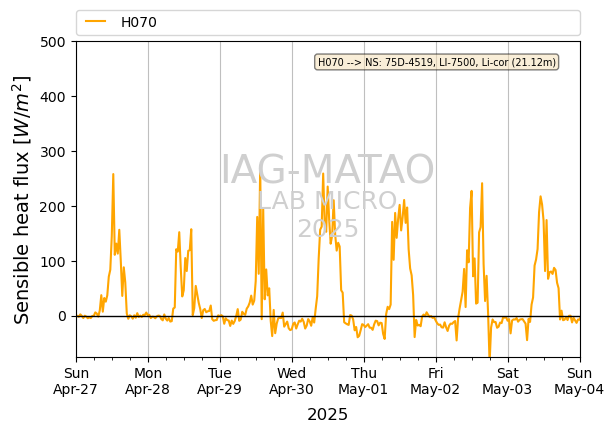The image size is (615, 433).
Task: Click the Sun May-04 date label
Action: tap(579, 381)
